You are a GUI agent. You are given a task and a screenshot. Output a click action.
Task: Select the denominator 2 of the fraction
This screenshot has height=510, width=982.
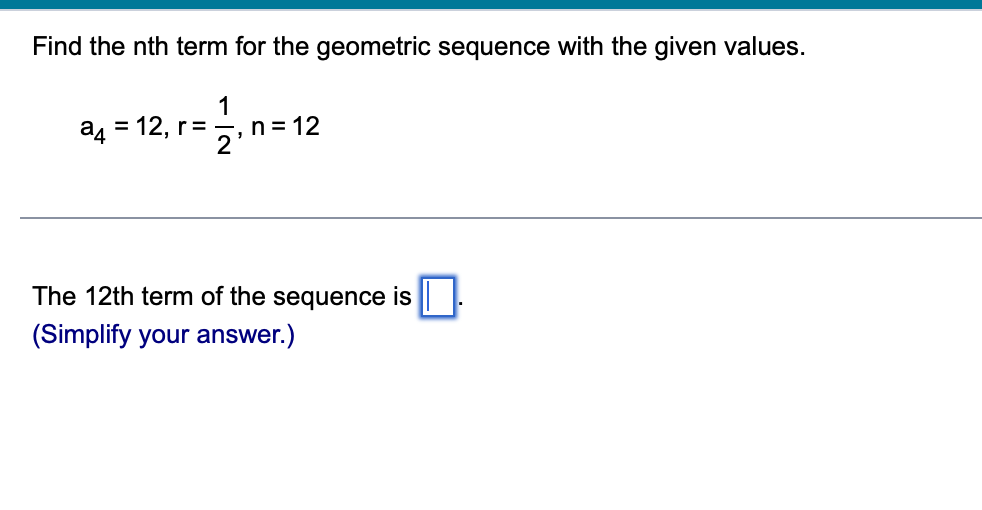224,145
